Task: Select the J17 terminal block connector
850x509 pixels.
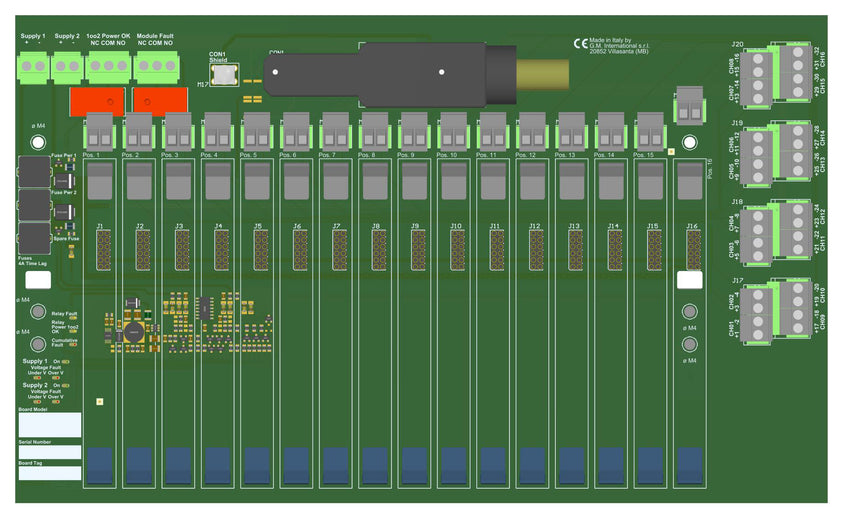Action: coord(776,310)
